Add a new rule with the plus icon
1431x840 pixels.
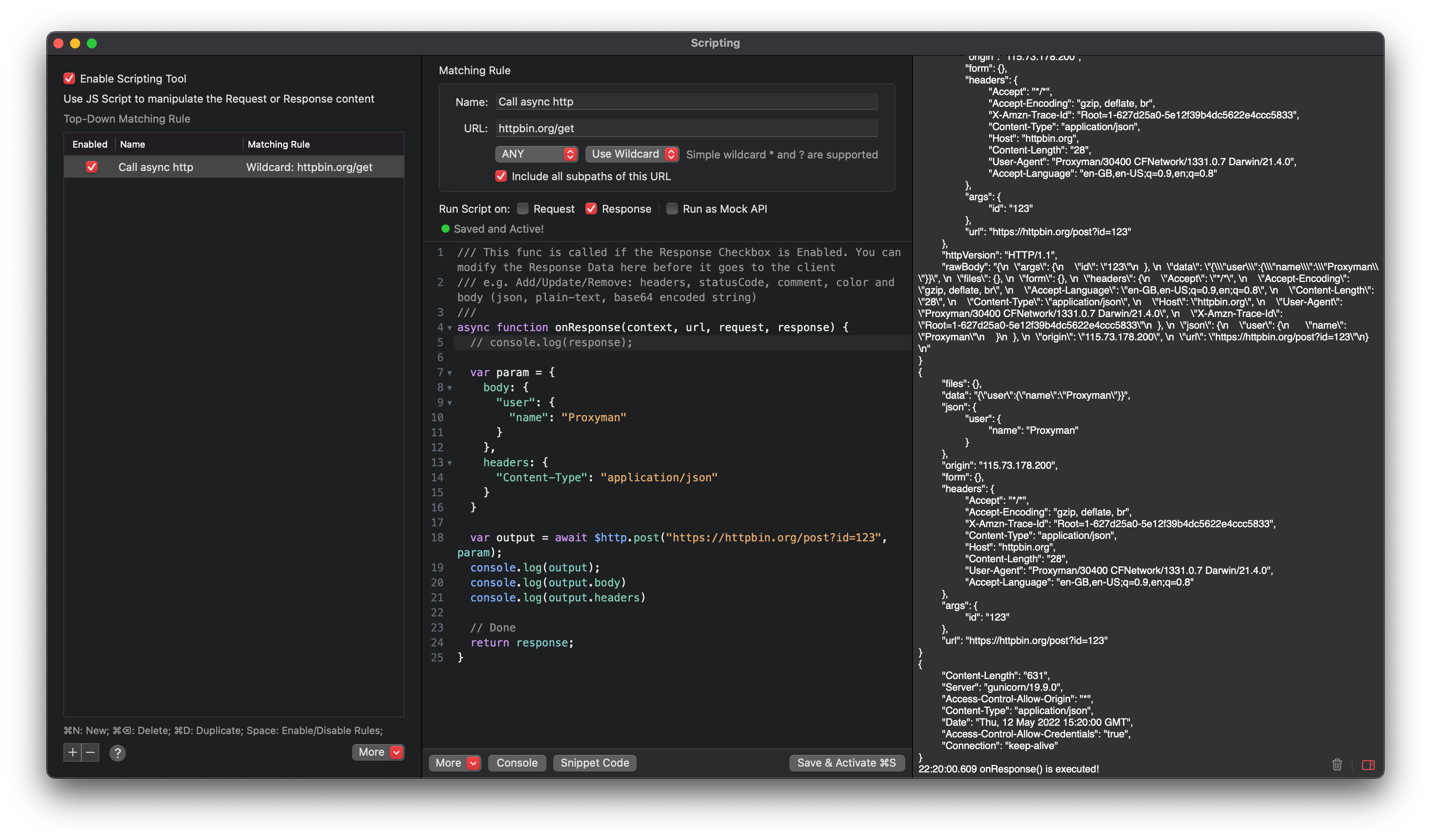point(73,752)
